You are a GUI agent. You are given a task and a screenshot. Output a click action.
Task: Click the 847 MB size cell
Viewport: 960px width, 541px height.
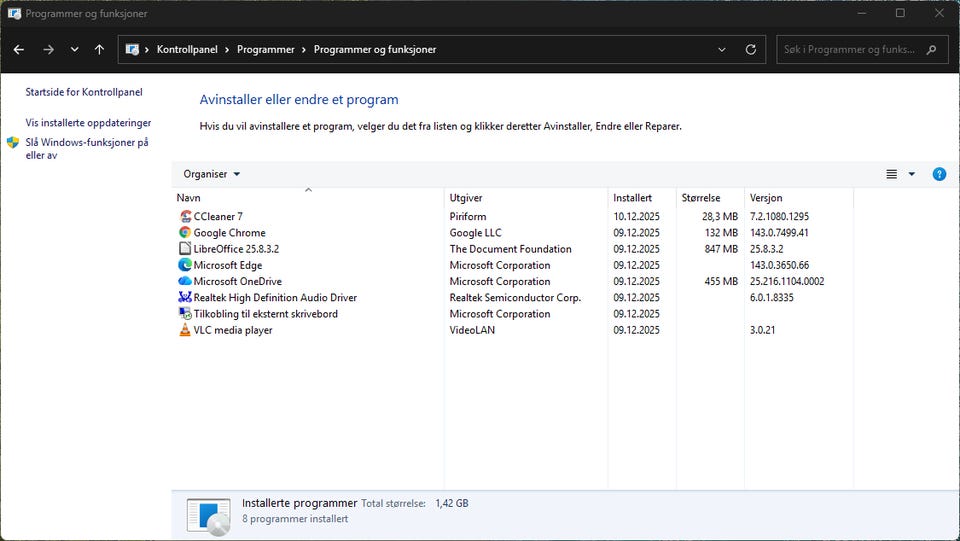pyautogui.click(x=721, y=248)
